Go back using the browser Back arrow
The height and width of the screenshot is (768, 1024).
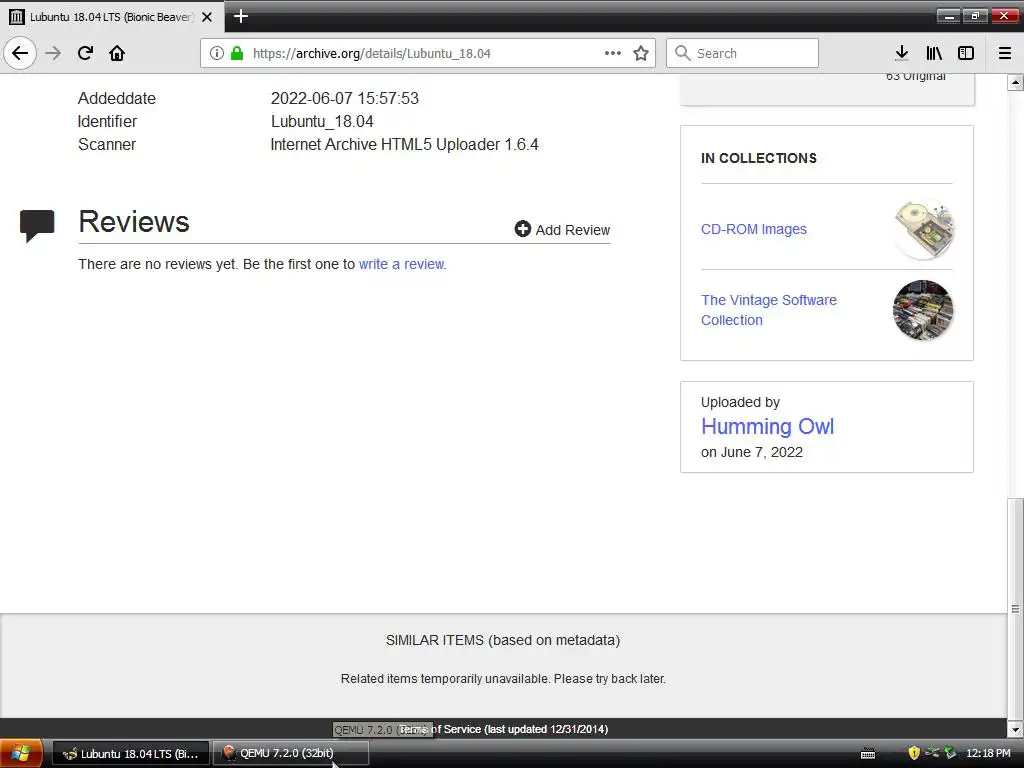(x=20, y=53)
